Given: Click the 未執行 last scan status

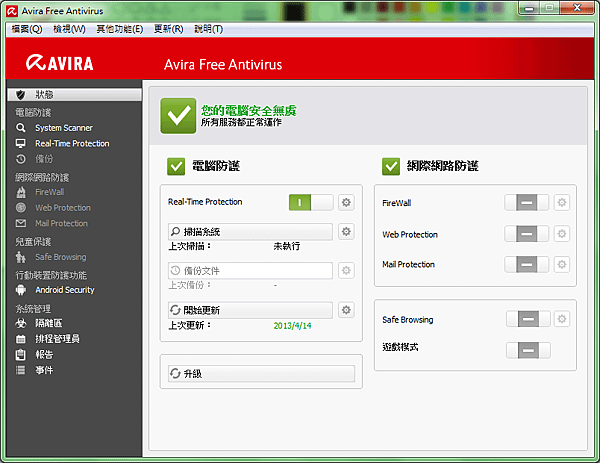Looking at the screenshot, I should pos(287,246).
